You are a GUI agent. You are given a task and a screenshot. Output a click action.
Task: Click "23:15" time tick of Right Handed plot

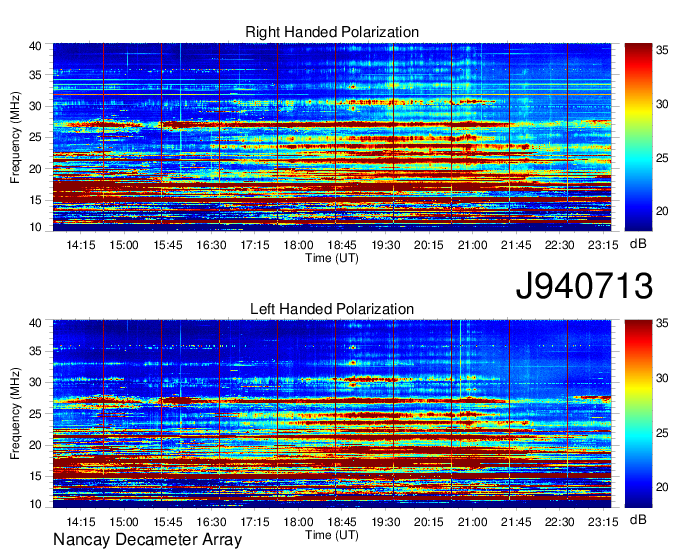603,245
